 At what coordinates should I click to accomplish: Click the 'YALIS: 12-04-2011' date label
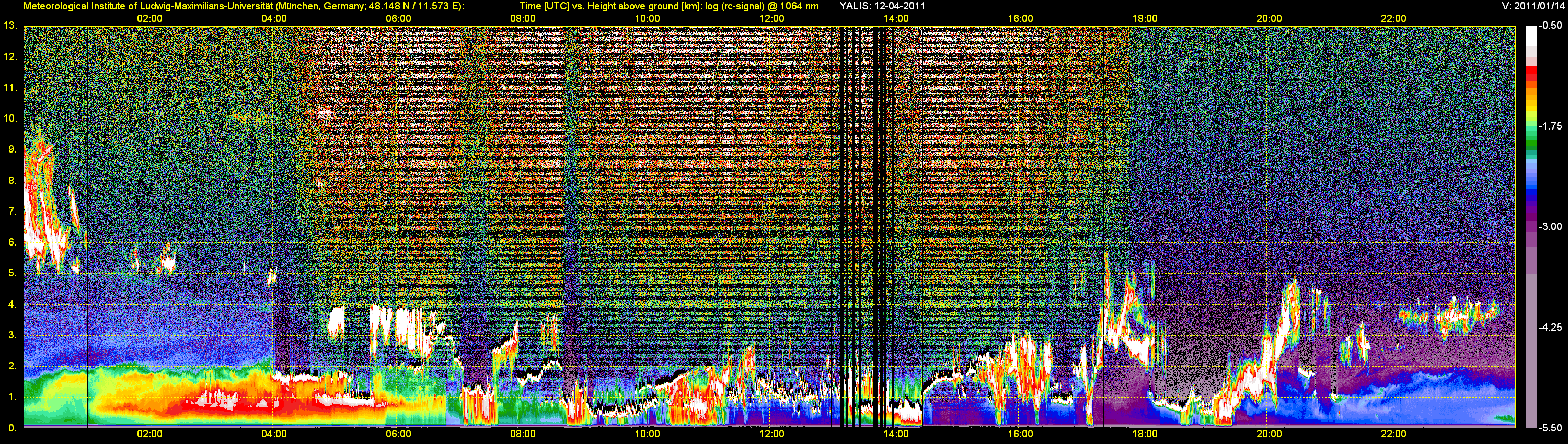point(883,6)
